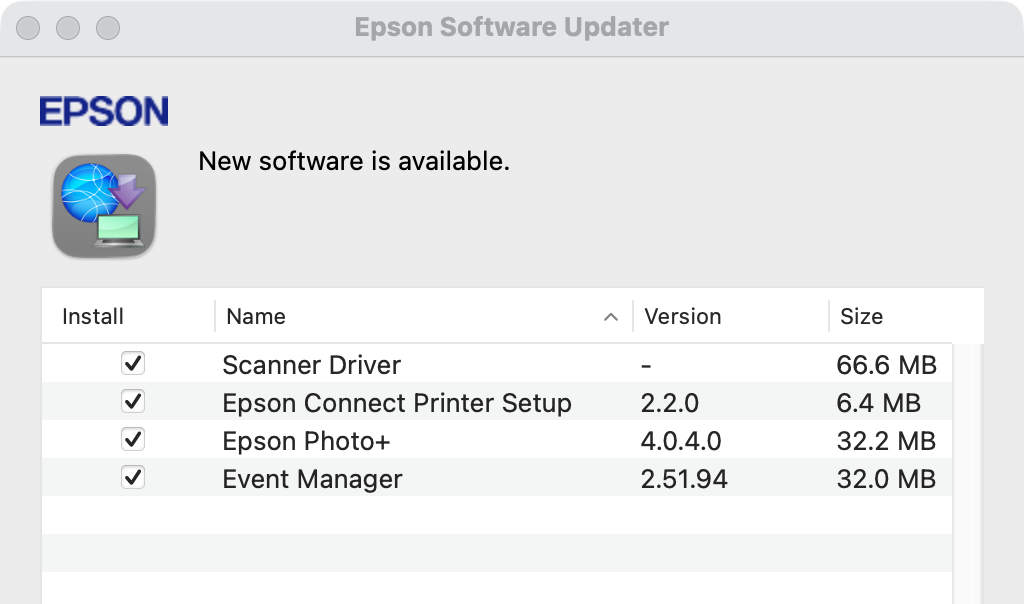Click the Name column header
This screenshot has width=1024, height=604.
[x=256, y=317]
